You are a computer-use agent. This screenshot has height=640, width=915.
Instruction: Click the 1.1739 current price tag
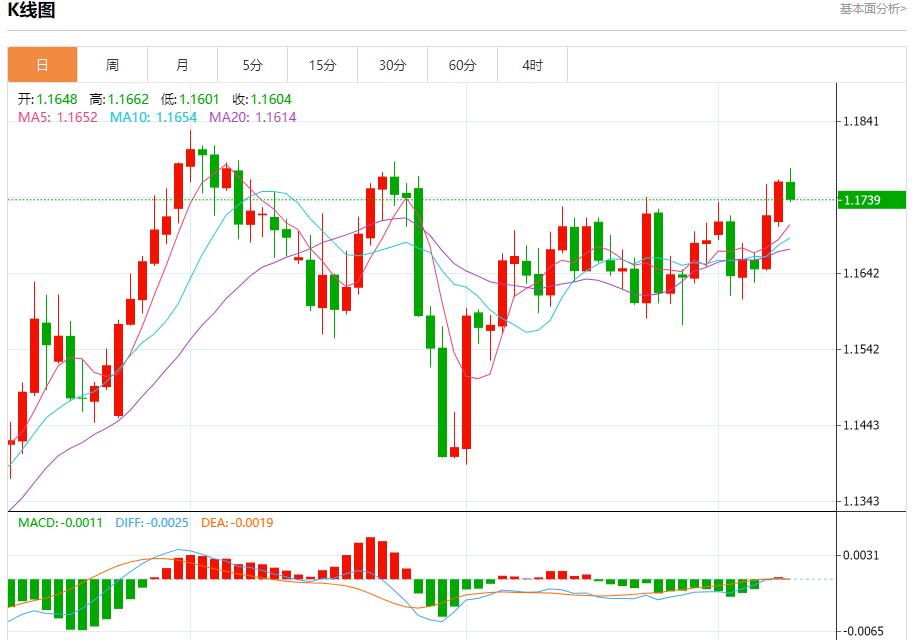pos(870,200)
